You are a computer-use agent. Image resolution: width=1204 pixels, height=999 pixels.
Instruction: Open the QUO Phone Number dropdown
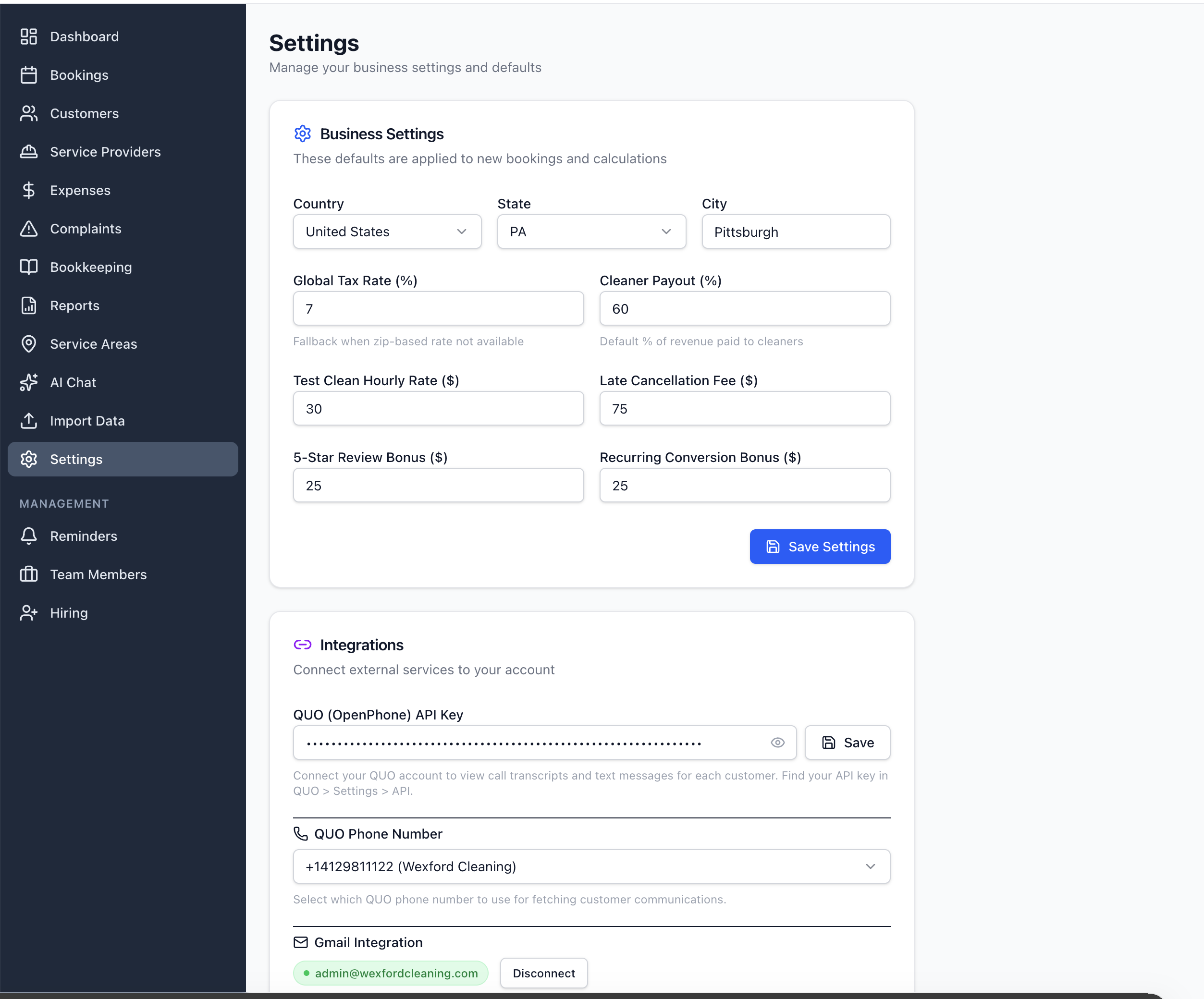pos(591,866)
